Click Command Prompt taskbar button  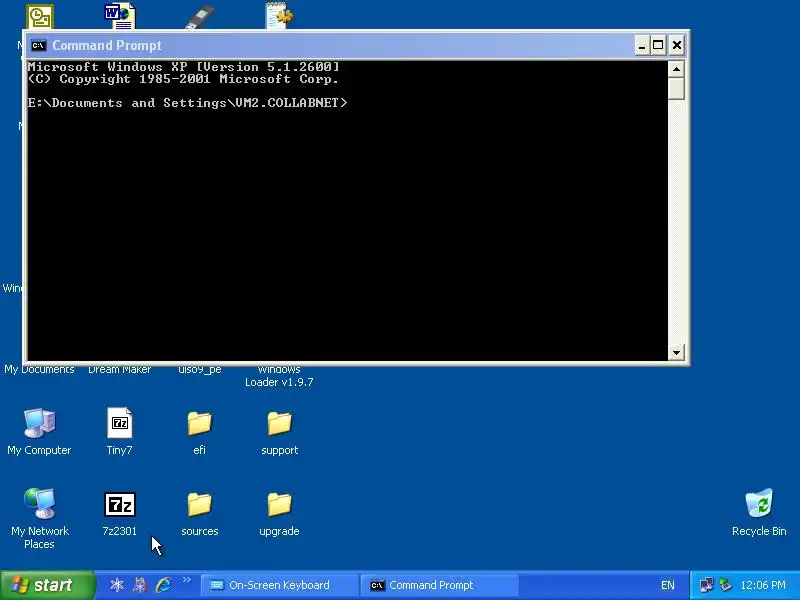439,585
